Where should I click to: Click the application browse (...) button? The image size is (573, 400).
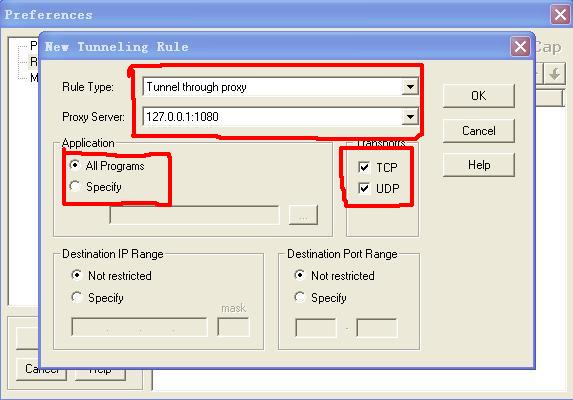pos(303,215)
